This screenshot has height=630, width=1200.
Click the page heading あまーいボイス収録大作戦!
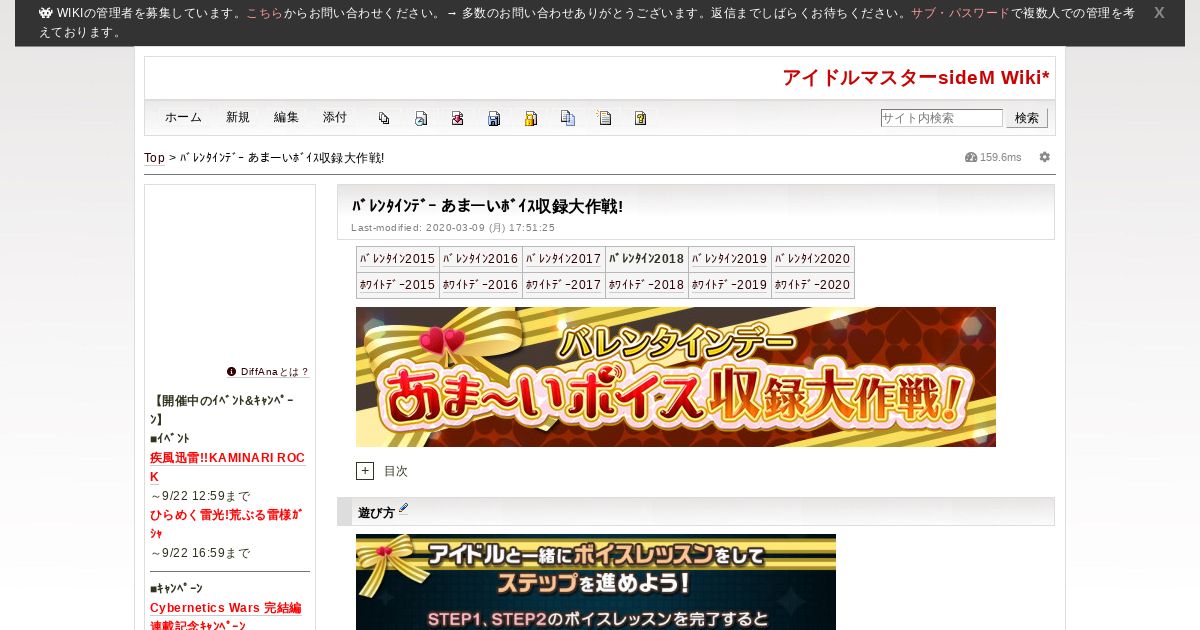(487, 206)
